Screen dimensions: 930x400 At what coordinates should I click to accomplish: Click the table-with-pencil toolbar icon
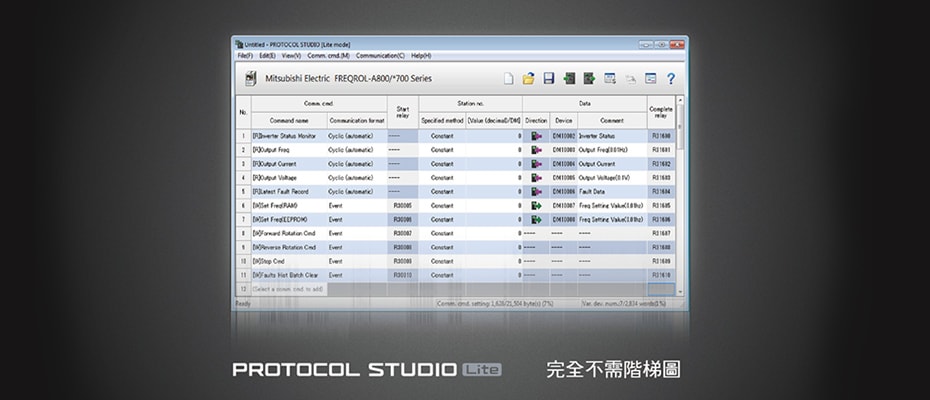pyautogui.click(x=610, y=78)
